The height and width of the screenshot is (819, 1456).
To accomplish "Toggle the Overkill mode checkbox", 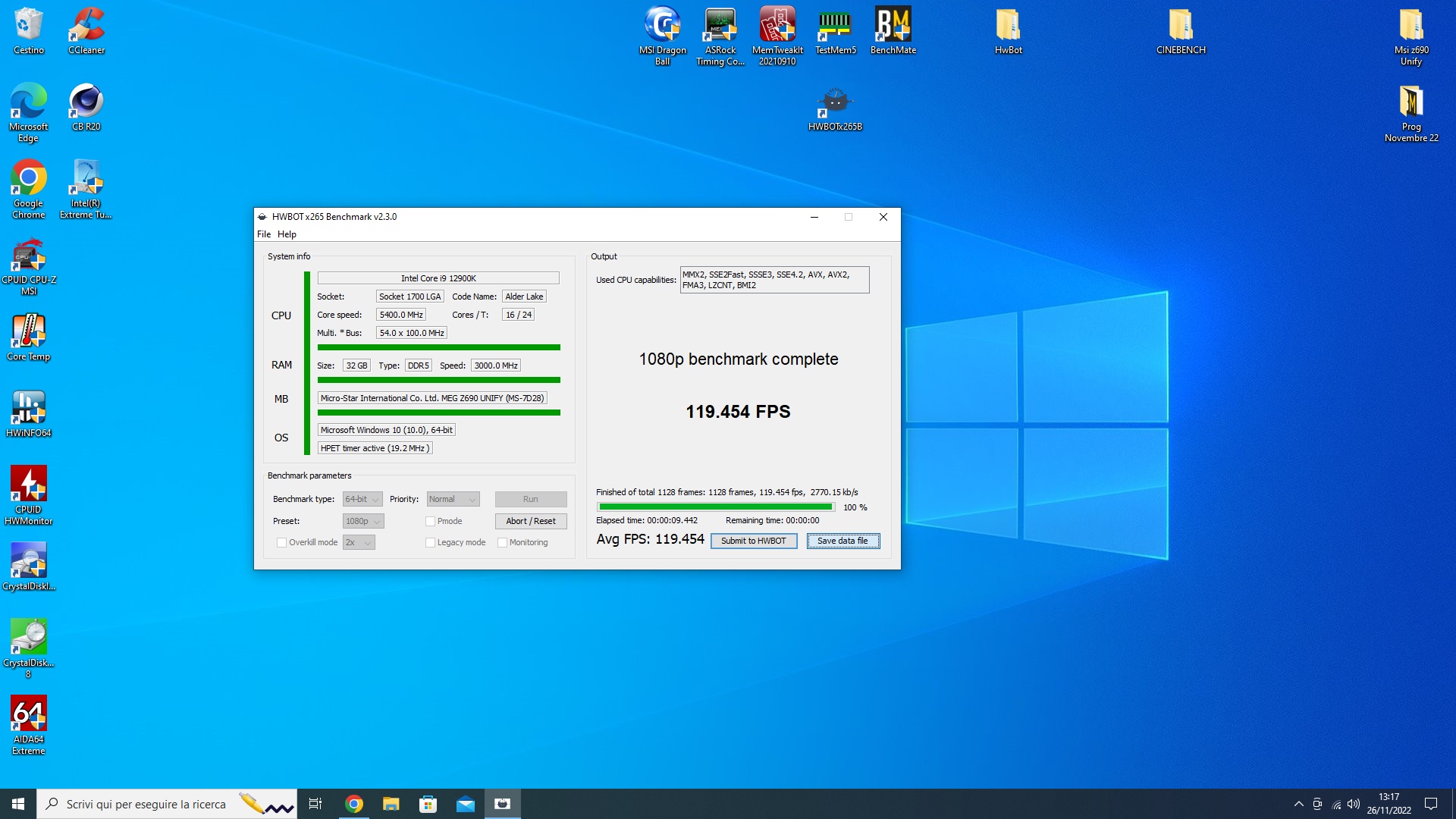I will pyautogui.click(x=281, y=542).
